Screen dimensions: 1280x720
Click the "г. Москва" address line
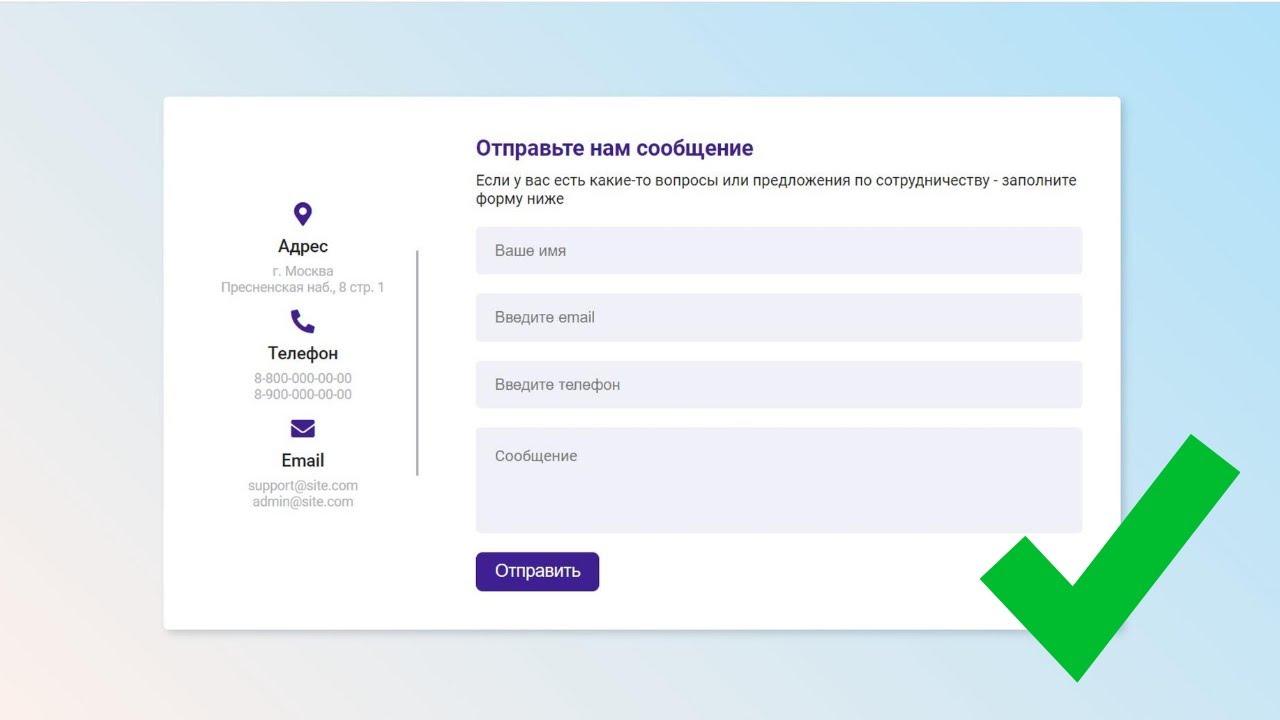point(303,271)
